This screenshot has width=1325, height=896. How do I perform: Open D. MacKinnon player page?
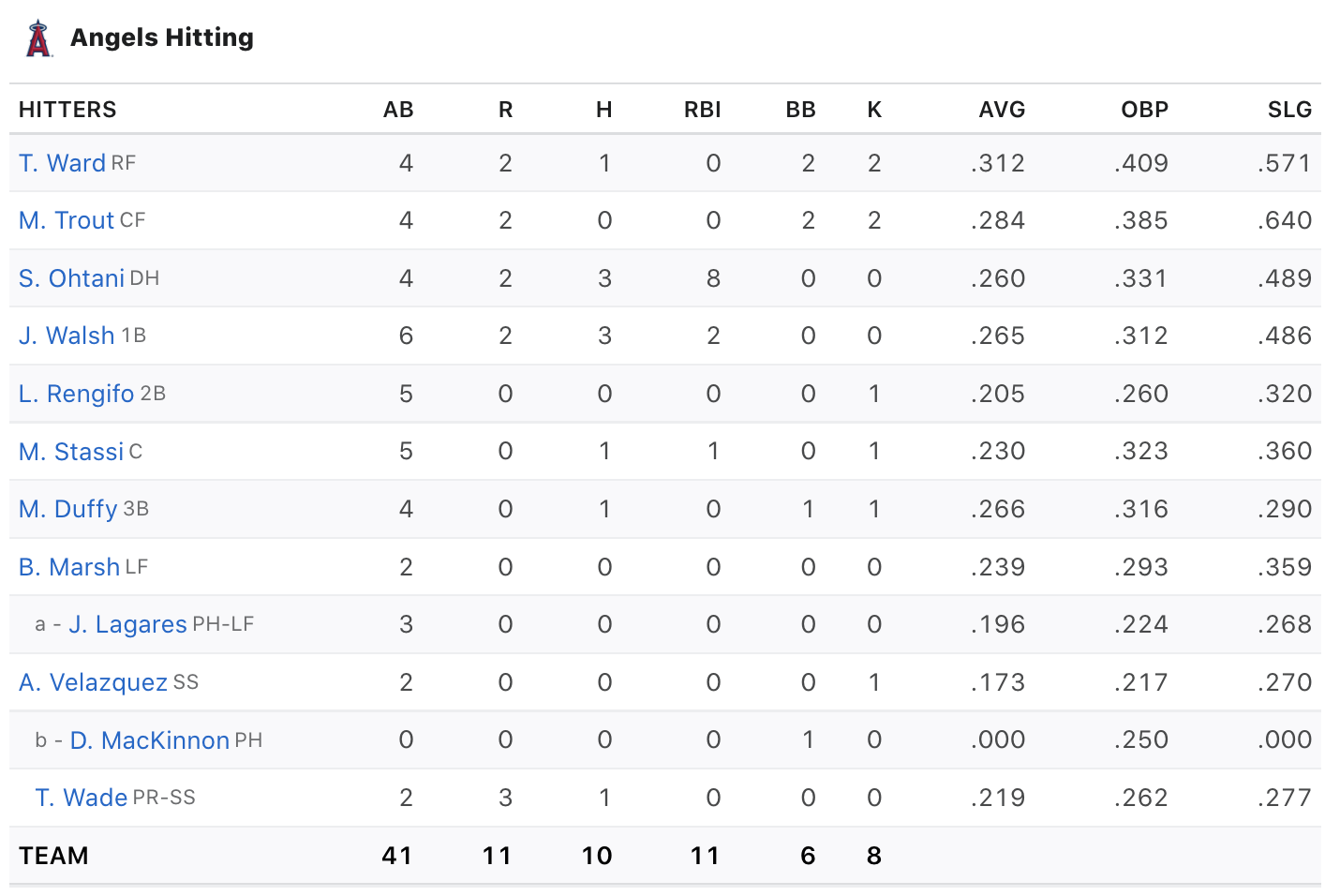149,740
